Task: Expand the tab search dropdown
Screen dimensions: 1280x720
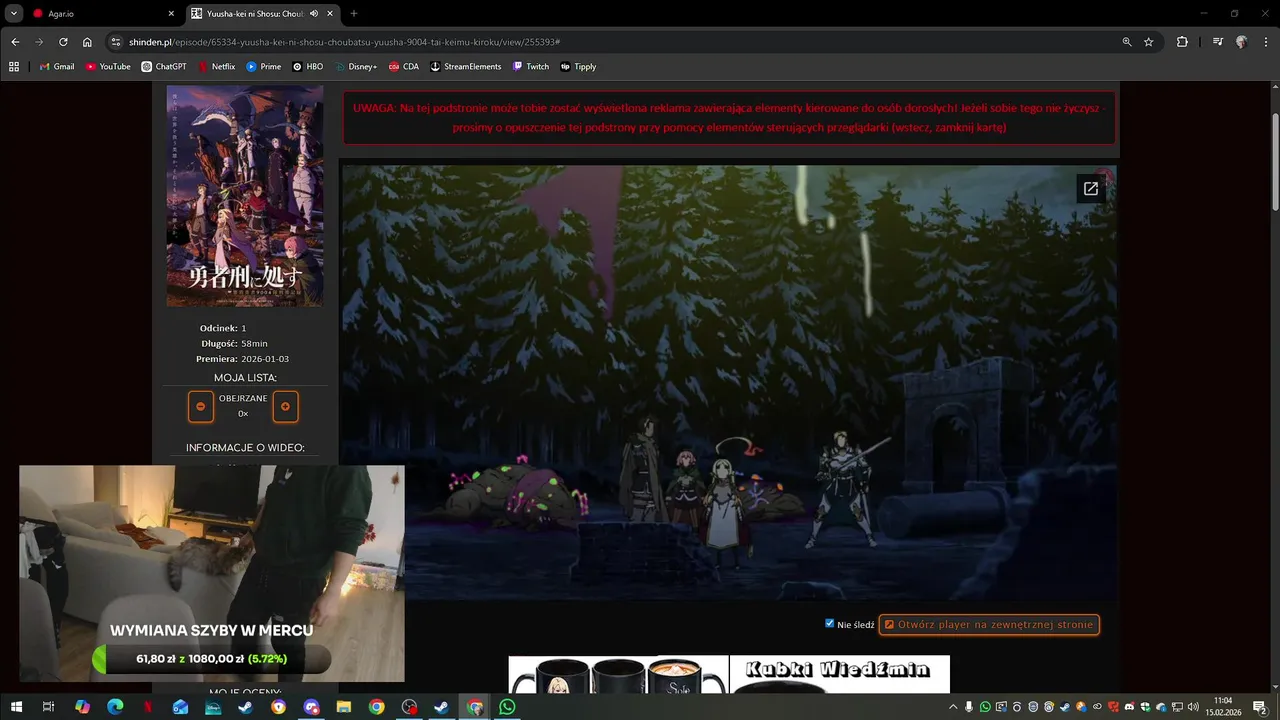Action: [x=14, y=14]
